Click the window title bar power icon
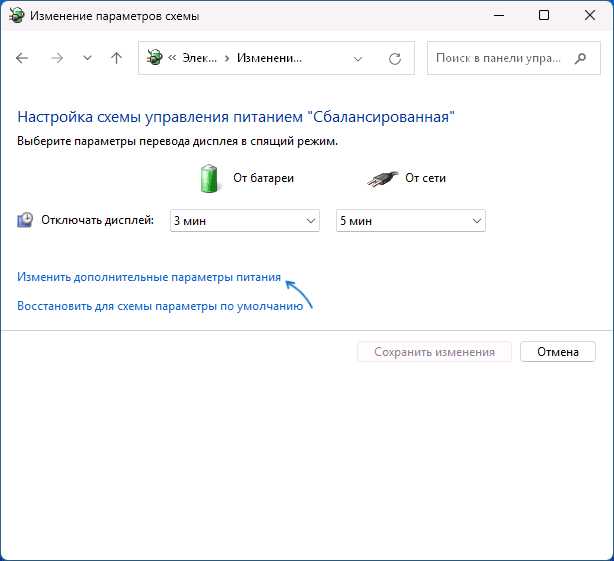 (18, 15)
